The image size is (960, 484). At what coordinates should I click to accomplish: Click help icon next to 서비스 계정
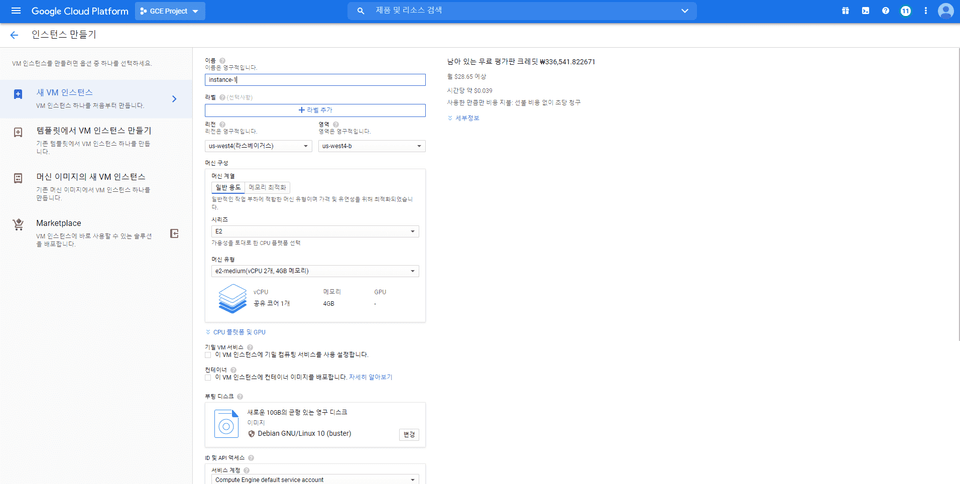(x=246, y=471)
